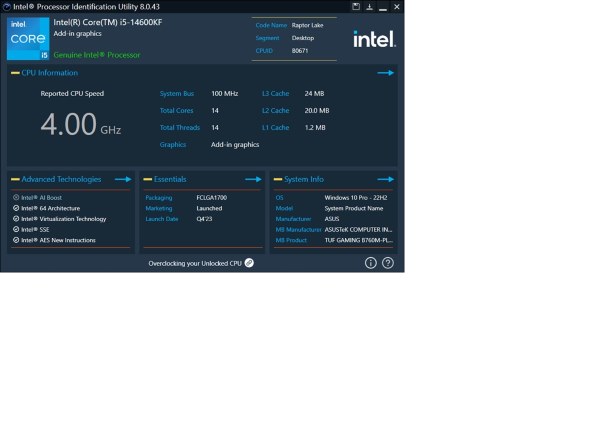Open the info circle icon at bottom
Screen dimensions: 596x447
click(371, 263)
